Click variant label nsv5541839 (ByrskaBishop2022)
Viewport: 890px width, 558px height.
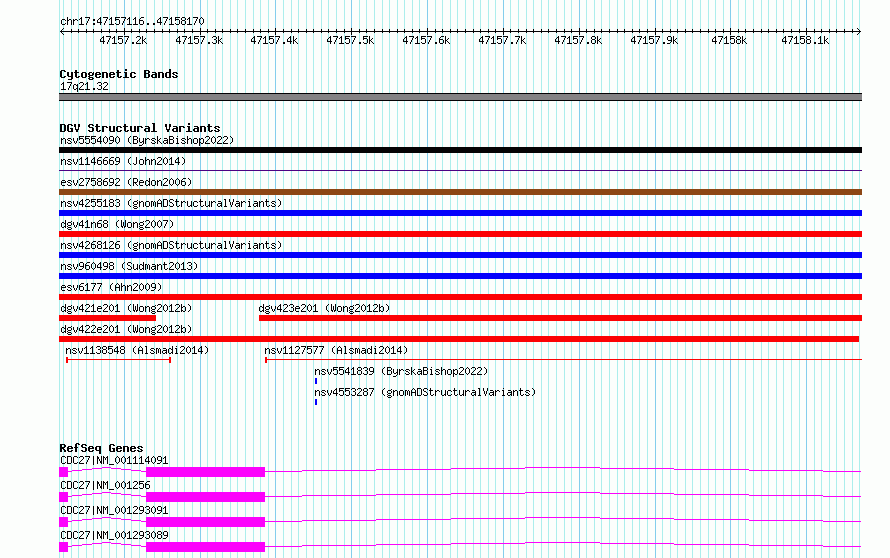(401, 371)
